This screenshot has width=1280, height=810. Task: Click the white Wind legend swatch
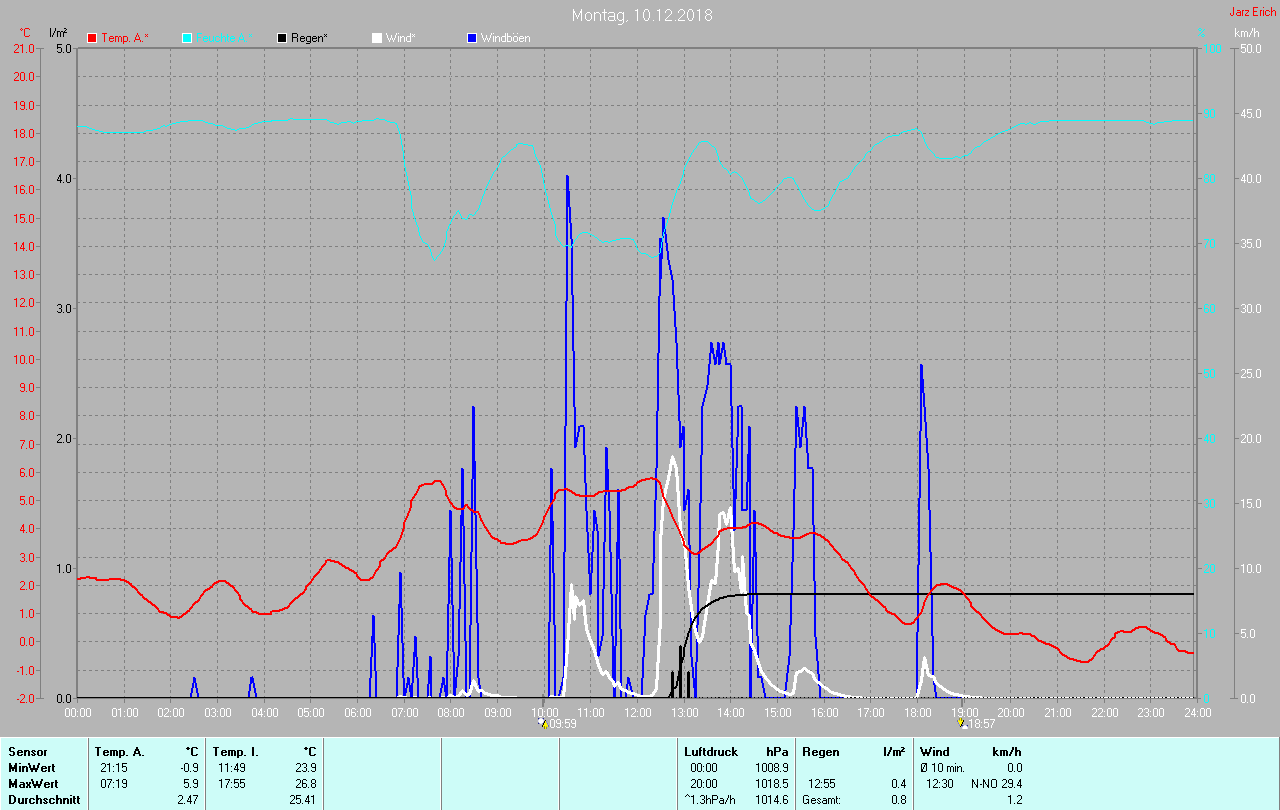click(x=377, y=38)
